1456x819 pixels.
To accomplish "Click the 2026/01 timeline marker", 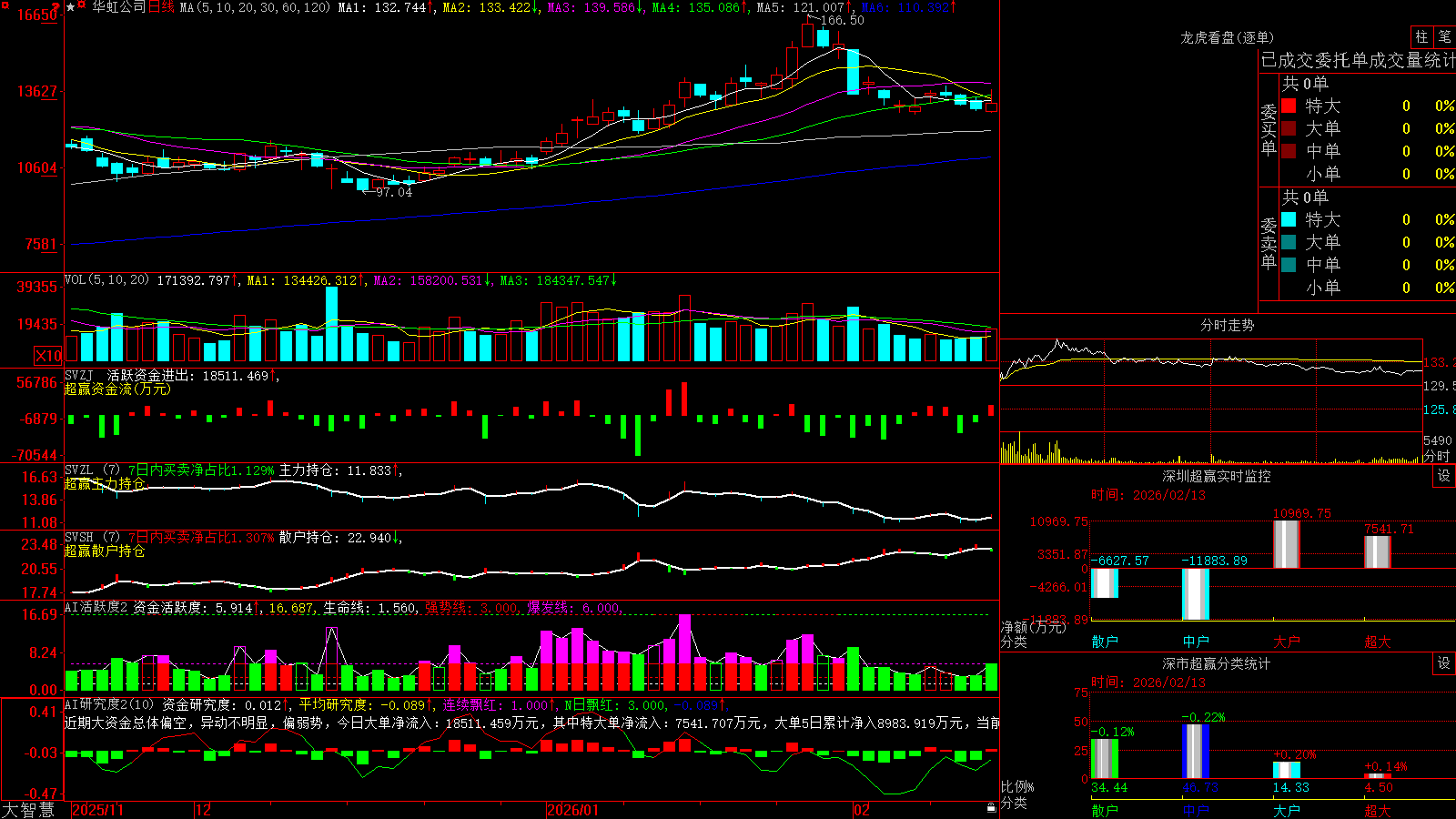I will pyautogui.click(x=573, y=810).
